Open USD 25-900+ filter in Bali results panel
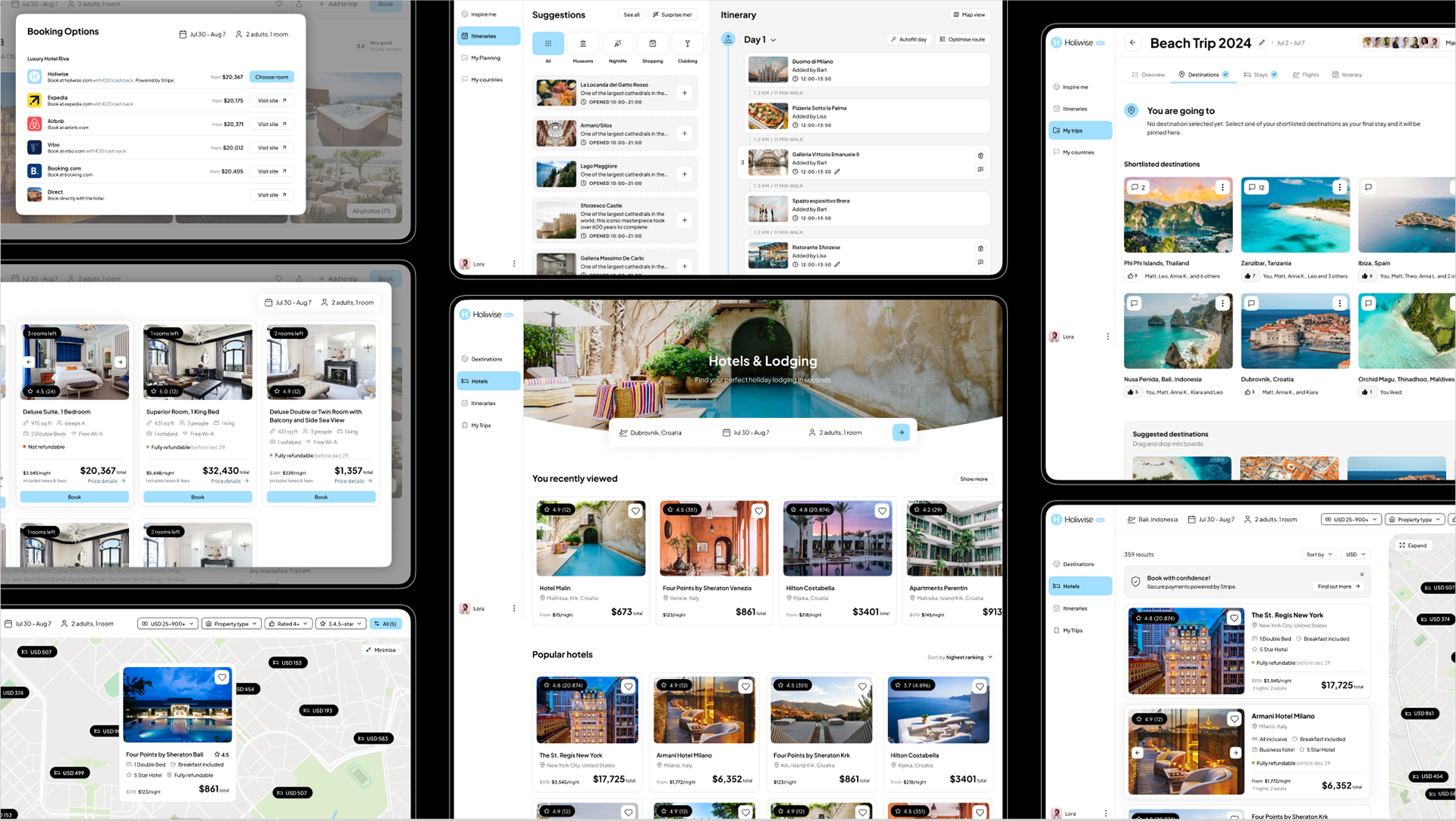The image size is (1456, 821). pyautogui.click(x=1351, y=519)
